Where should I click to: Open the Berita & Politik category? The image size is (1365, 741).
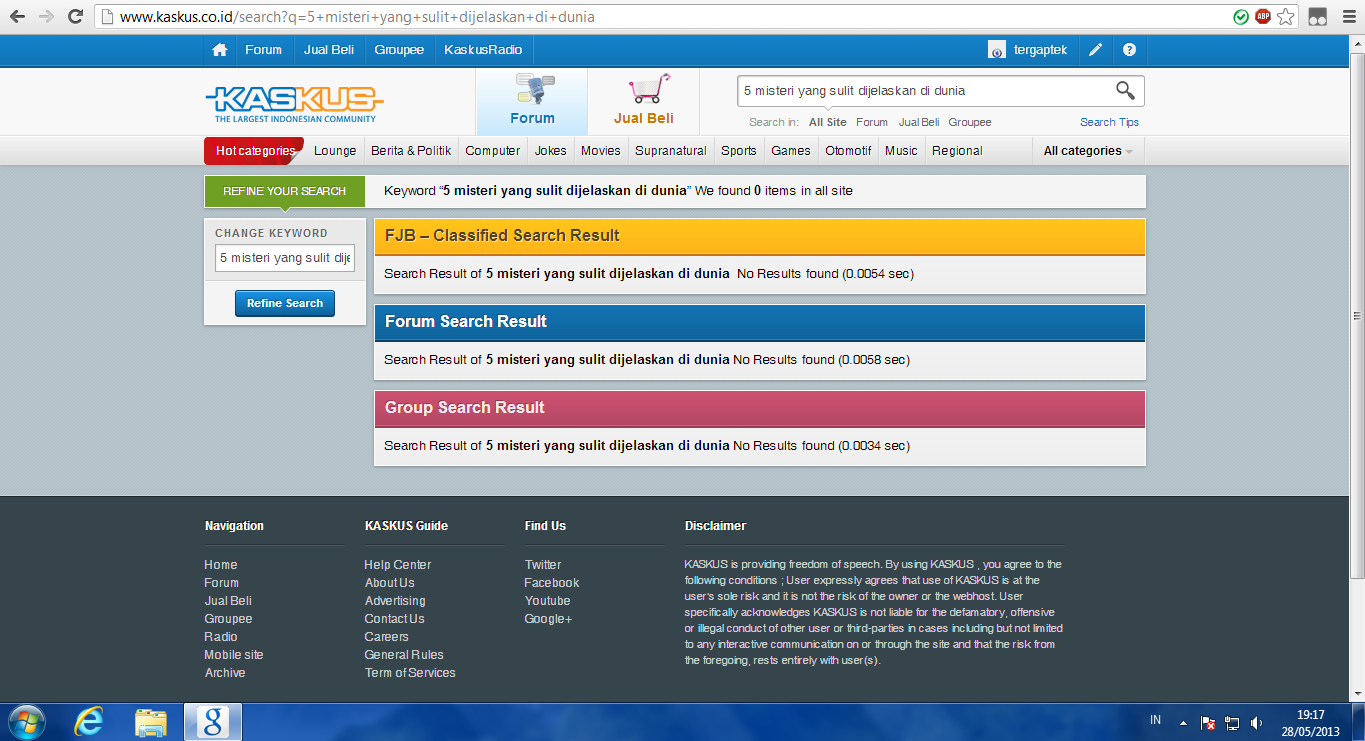click(x=411, y=151)
